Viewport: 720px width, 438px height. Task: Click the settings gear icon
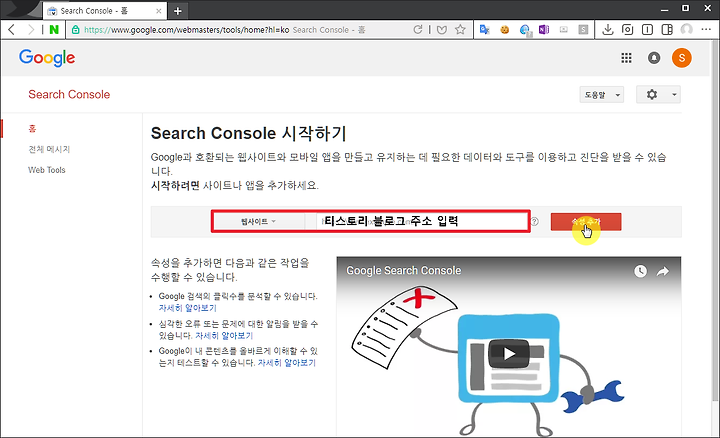(x=652, y=95)
